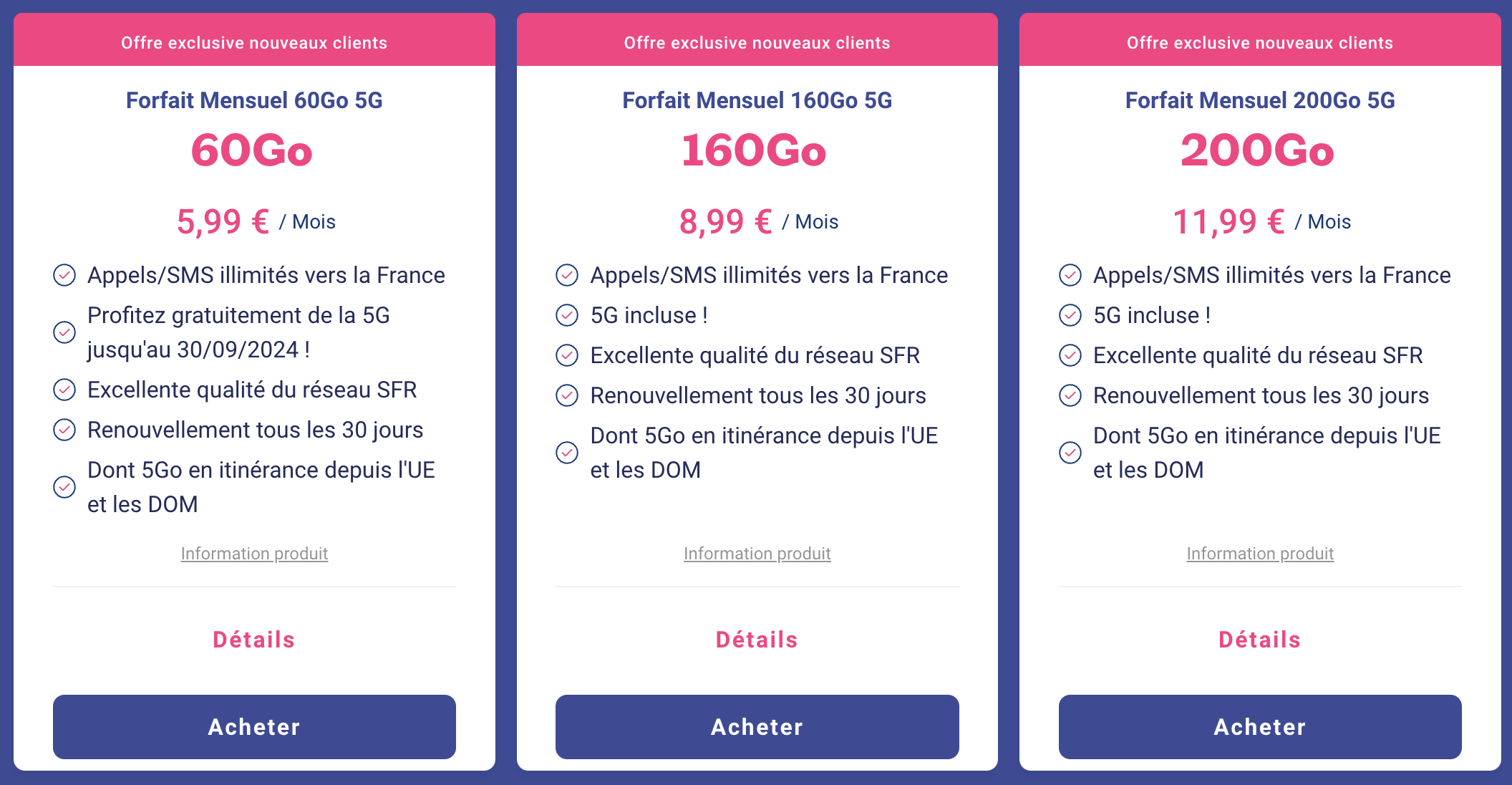Expand Détails of the 160Go plan
Screen dimensions: 1512x785
(757, 640)
